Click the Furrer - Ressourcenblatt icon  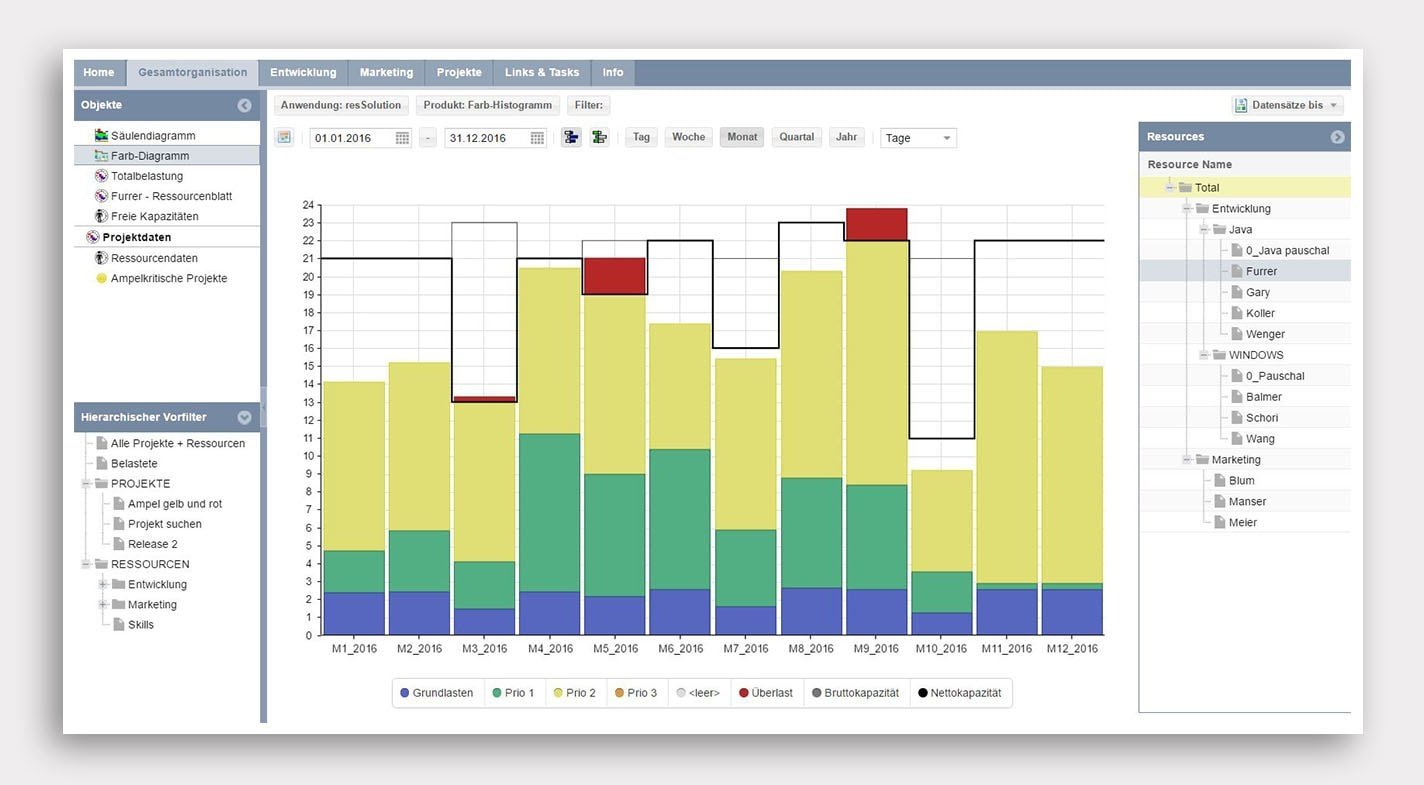pos(101,196)
